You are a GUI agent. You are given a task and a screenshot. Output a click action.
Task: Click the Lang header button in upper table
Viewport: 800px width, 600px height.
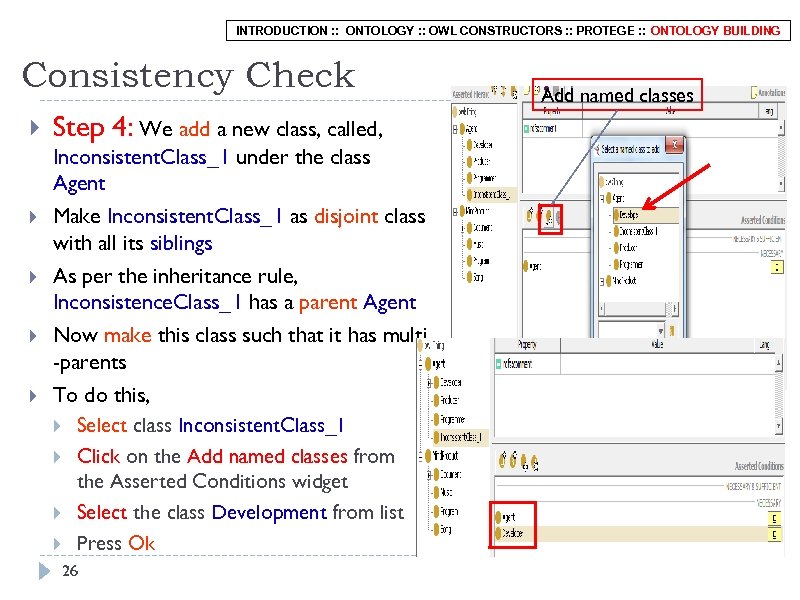769,111
